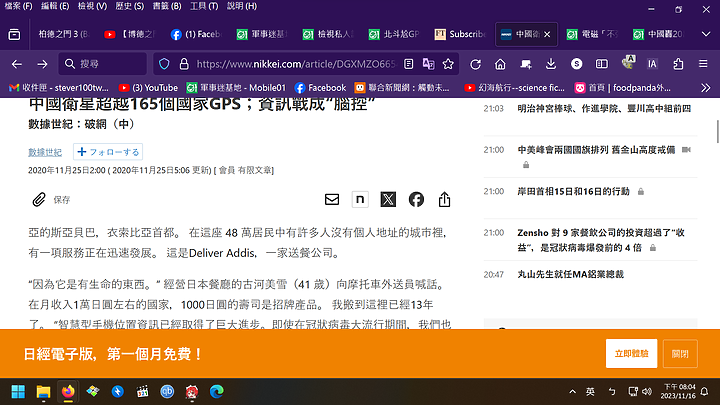This screenshot has height=405, width=720.
Task: Bookmark this page with the star
Action: (448, 64)
